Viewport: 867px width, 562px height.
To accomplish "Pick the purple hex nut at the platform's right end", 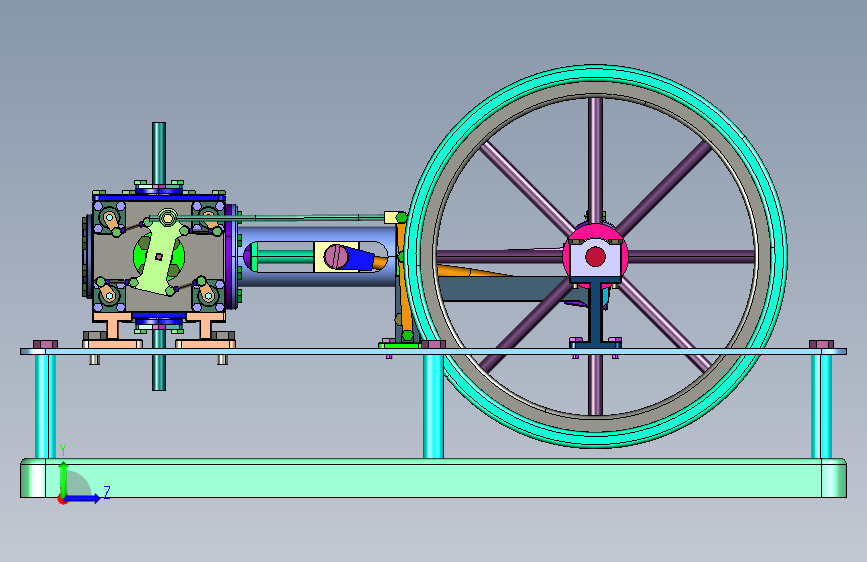I will click(822, 345).
